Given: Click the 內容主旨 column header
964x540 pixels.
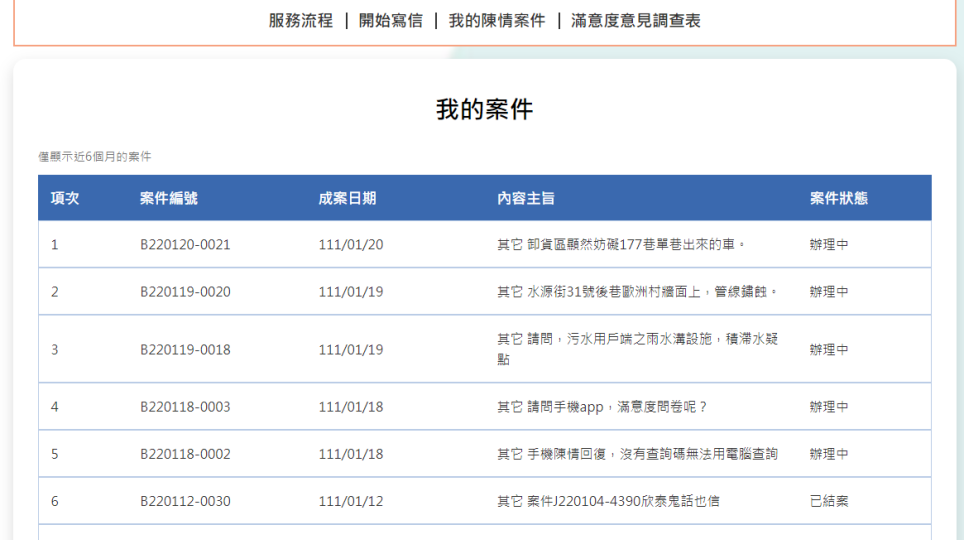Looking at the screenshot, I should [525, 198].
